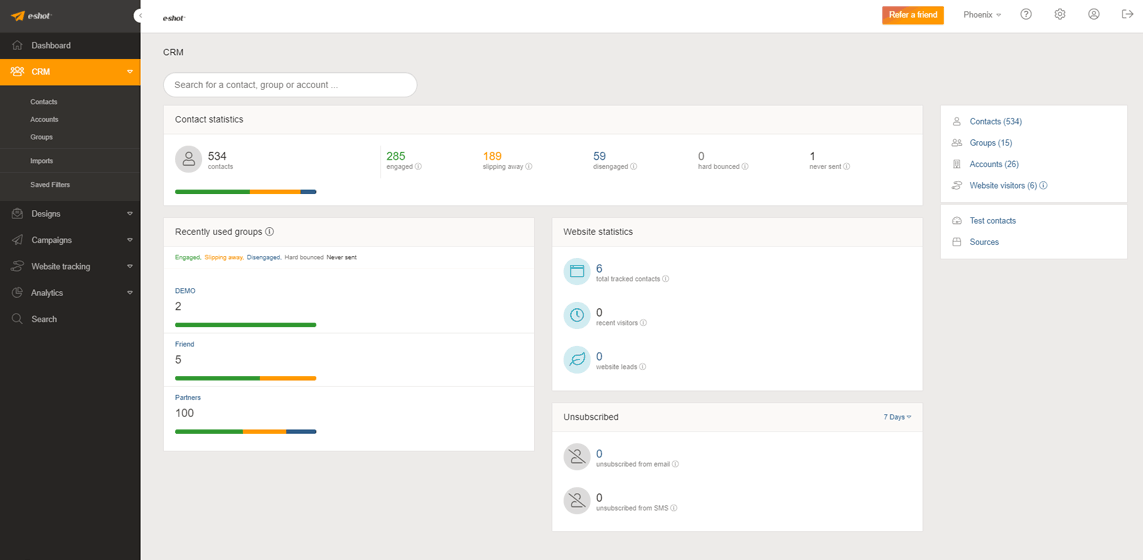
Task: Collapse the sidebar with arrow toggle
Action: (138, 16)
